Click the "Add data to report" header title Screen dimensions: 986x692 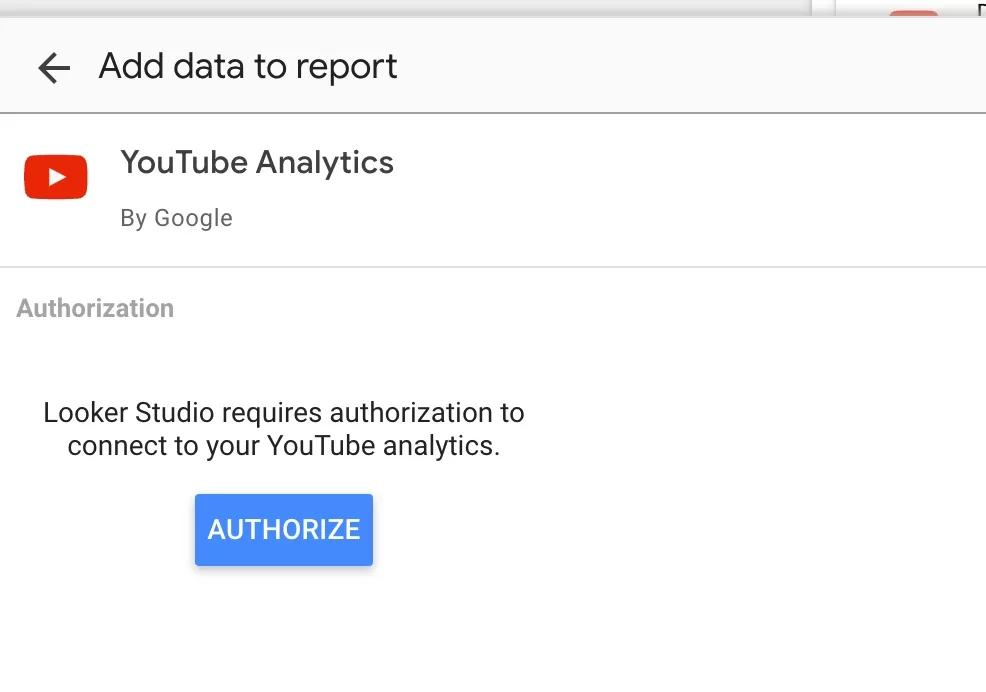tap(248, 67)
